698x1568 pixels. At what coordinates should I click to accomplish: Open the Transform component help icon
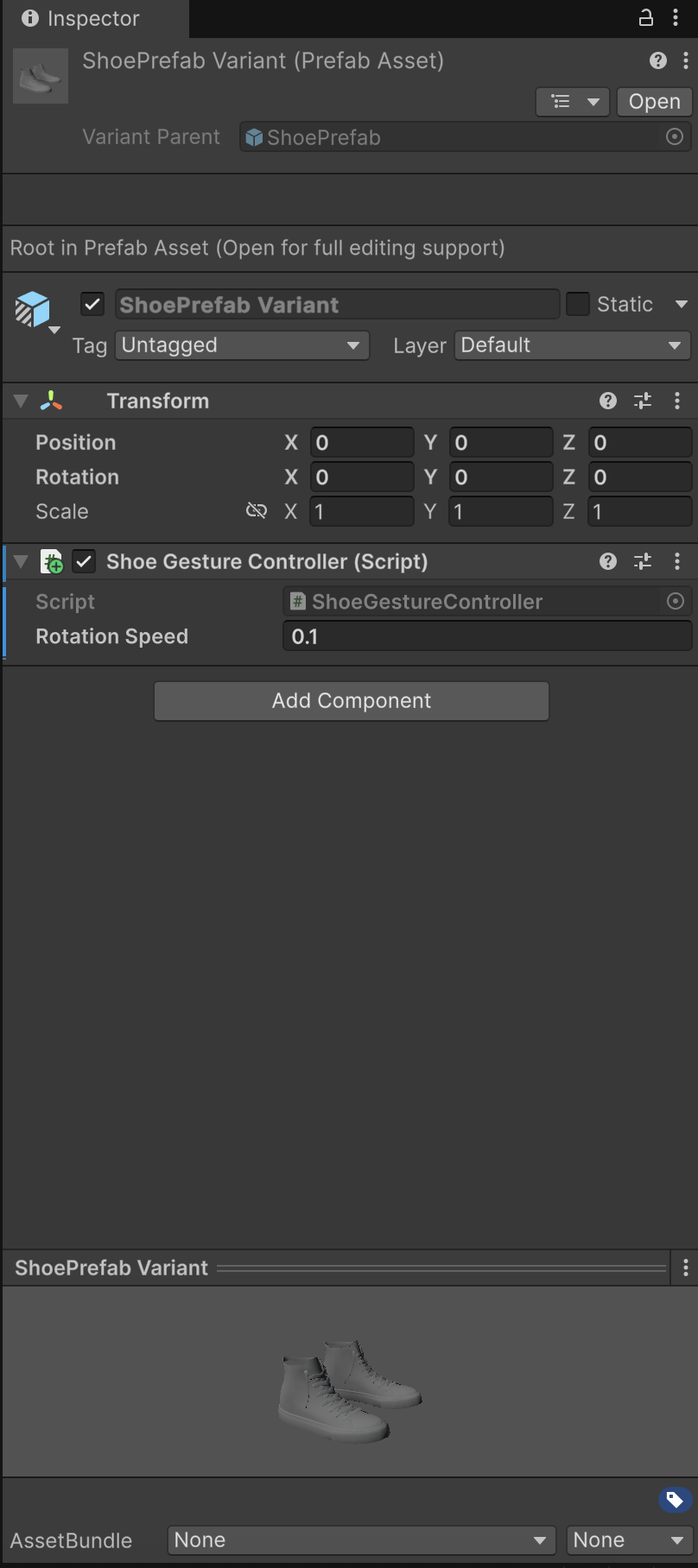coord(608,401)
